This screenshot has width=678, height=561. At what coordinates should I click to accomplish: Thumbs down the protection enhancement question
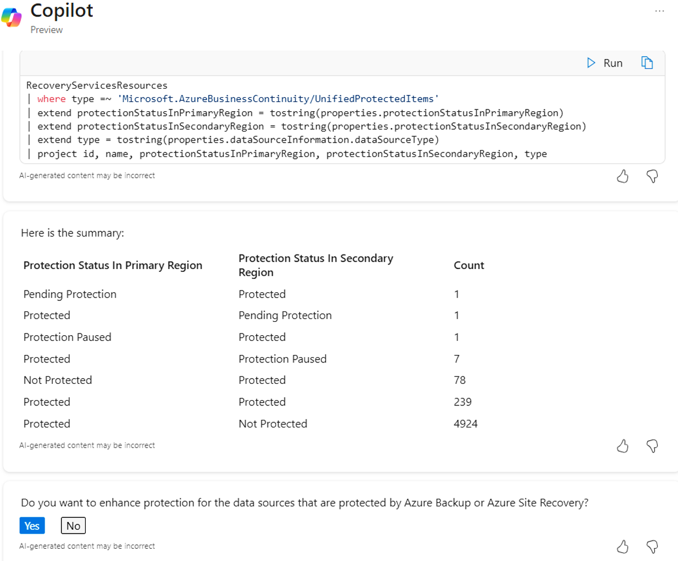click(652, 546)
